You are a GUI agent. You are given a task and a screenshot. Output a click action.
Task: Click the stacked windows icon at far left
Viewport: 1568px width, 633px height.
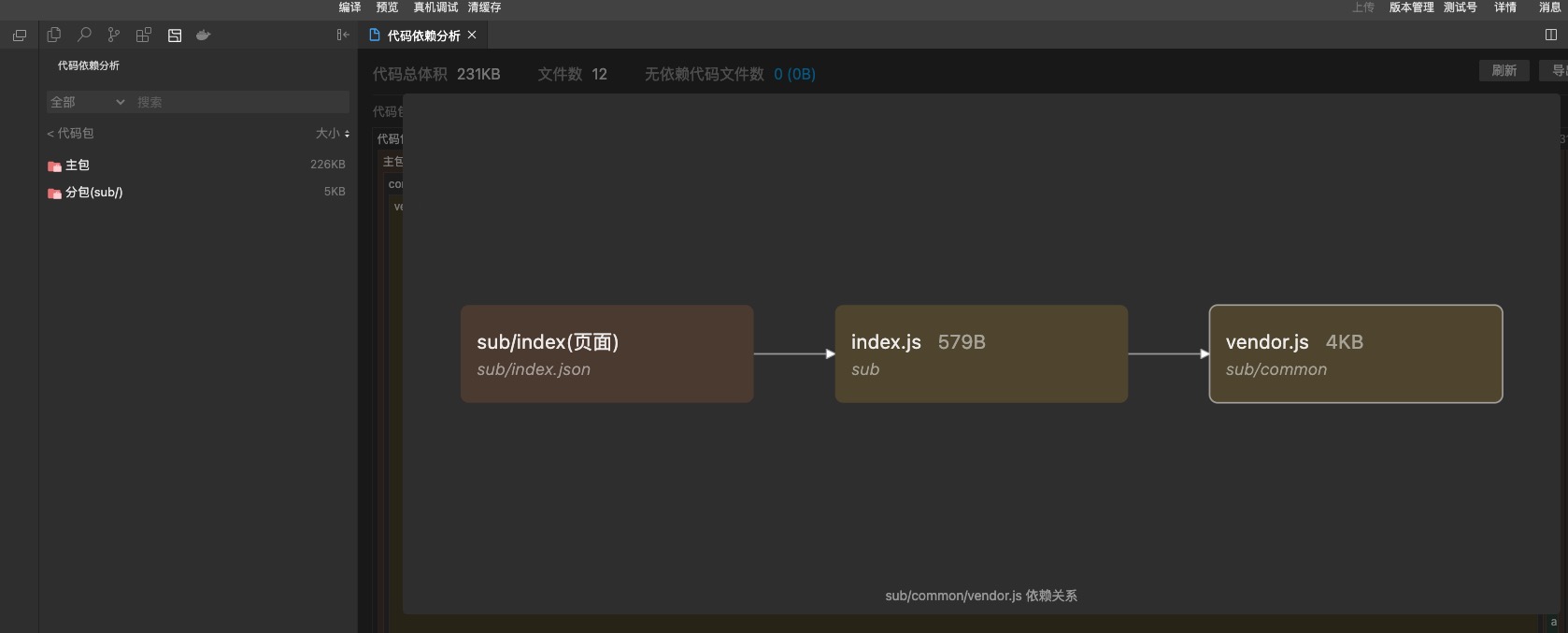[x=19, y=36]
